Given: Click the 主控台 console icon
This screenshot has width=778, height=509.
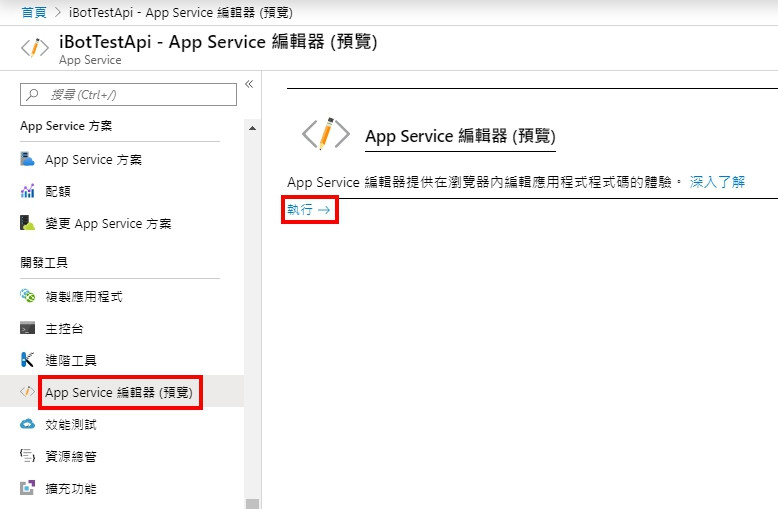Looking at the screenshot, I should pos(27,328).
